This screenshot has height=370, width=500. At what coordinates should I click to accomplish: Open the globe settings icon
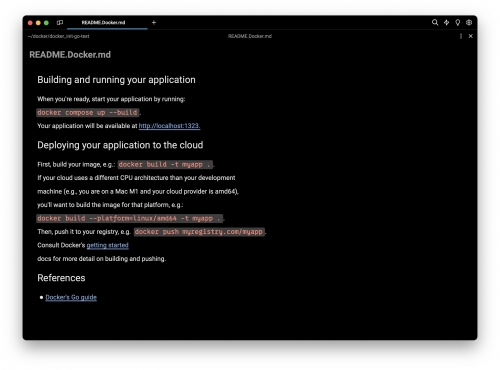(469, 22)
